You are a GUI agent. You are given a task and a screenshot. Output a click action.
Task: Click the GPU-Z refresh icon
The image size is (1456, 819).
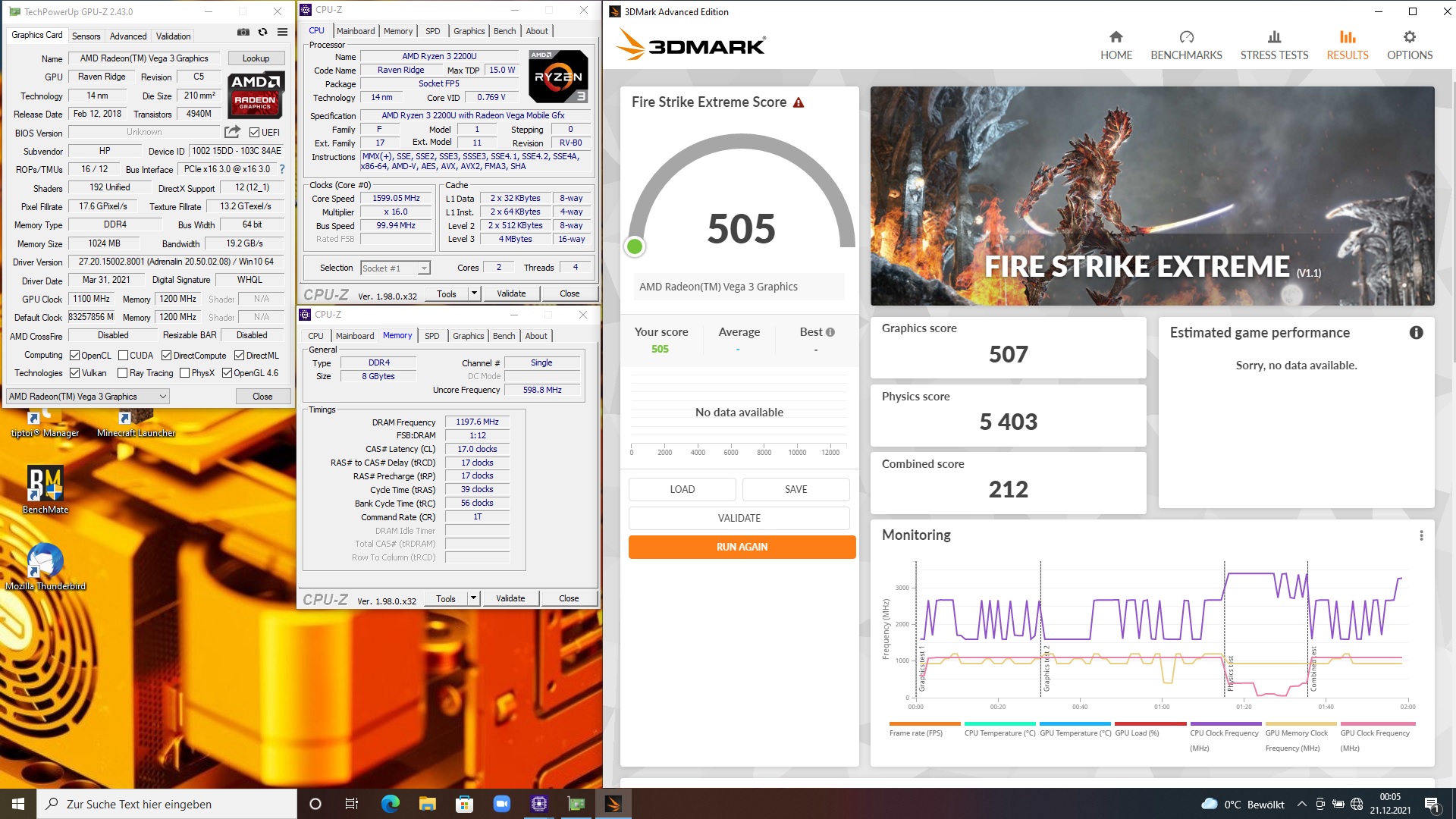tap(262, 32)
